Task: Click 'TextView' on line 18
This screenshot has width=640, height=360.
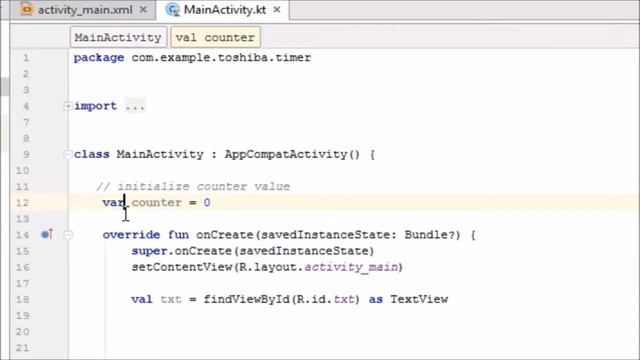Action: click(x=419, y=299)
